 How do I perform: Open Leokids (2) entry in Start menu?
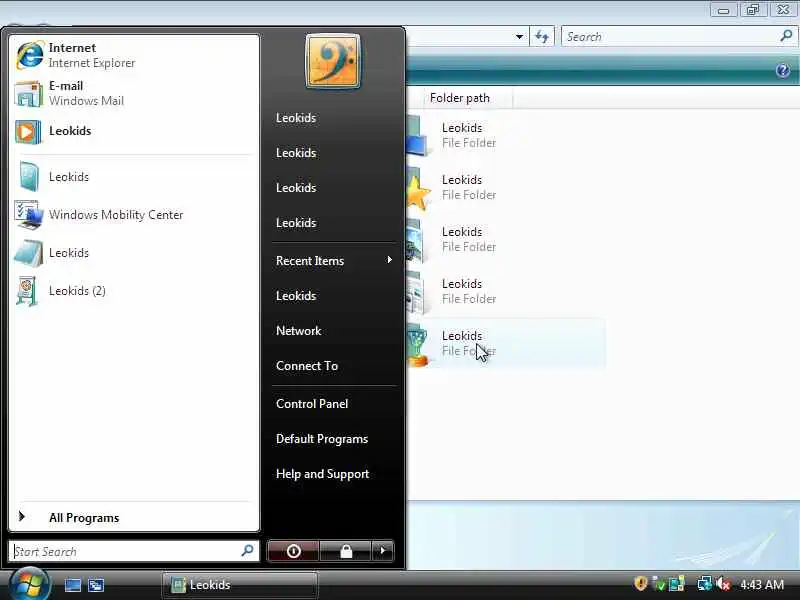[134, 291]
